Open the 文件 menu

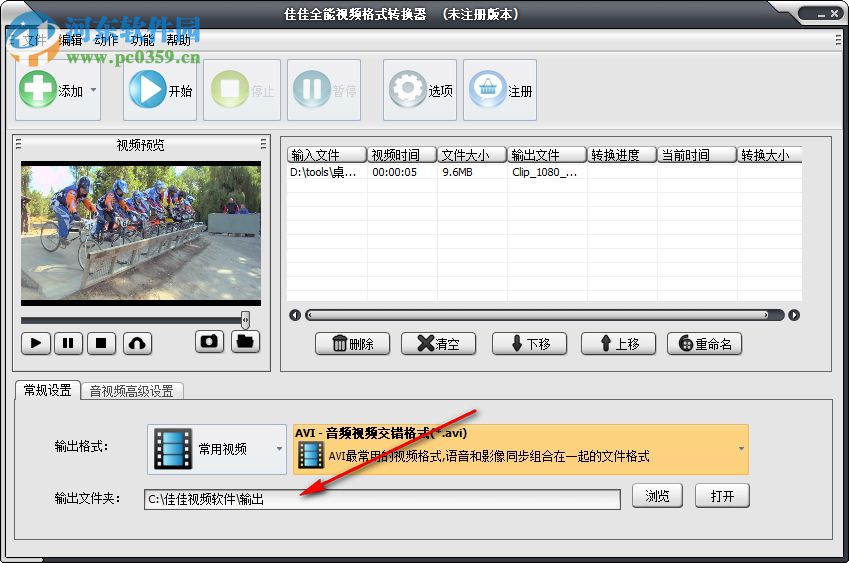pos(35,40)
